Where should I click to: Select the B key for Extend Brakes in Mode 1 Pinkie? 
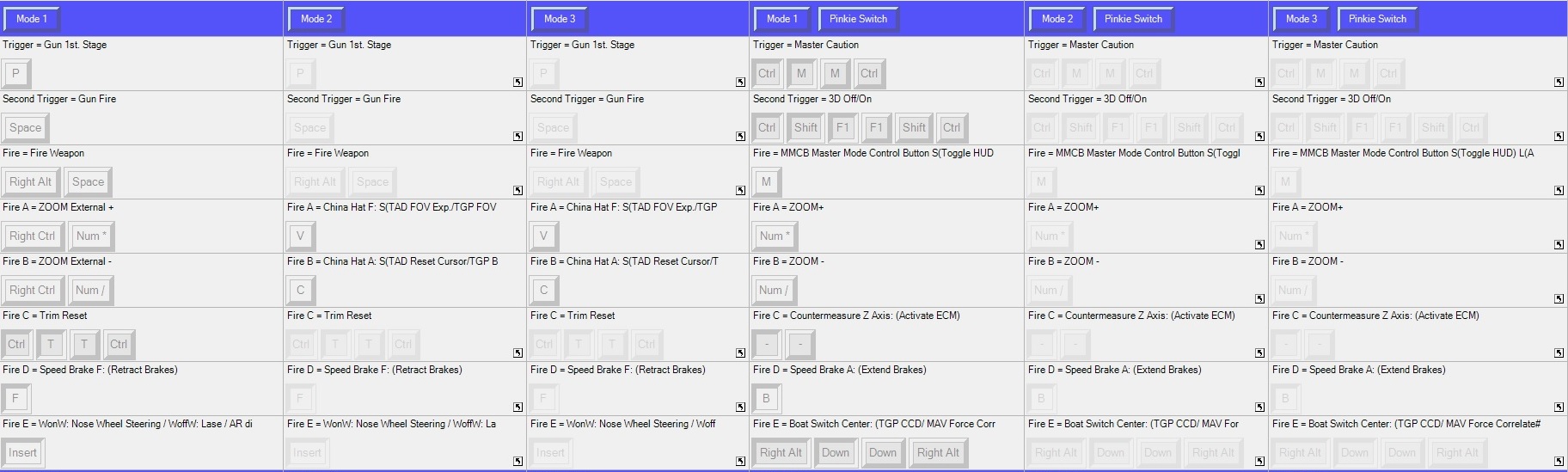click(x=766, y=399)
